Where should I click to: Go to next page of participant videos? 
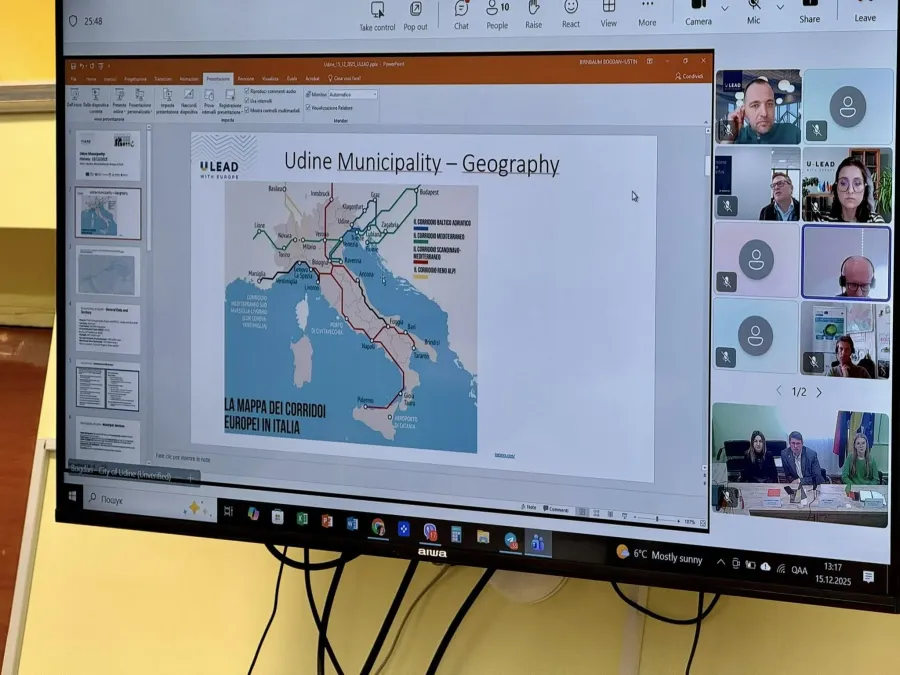[819, 392]
